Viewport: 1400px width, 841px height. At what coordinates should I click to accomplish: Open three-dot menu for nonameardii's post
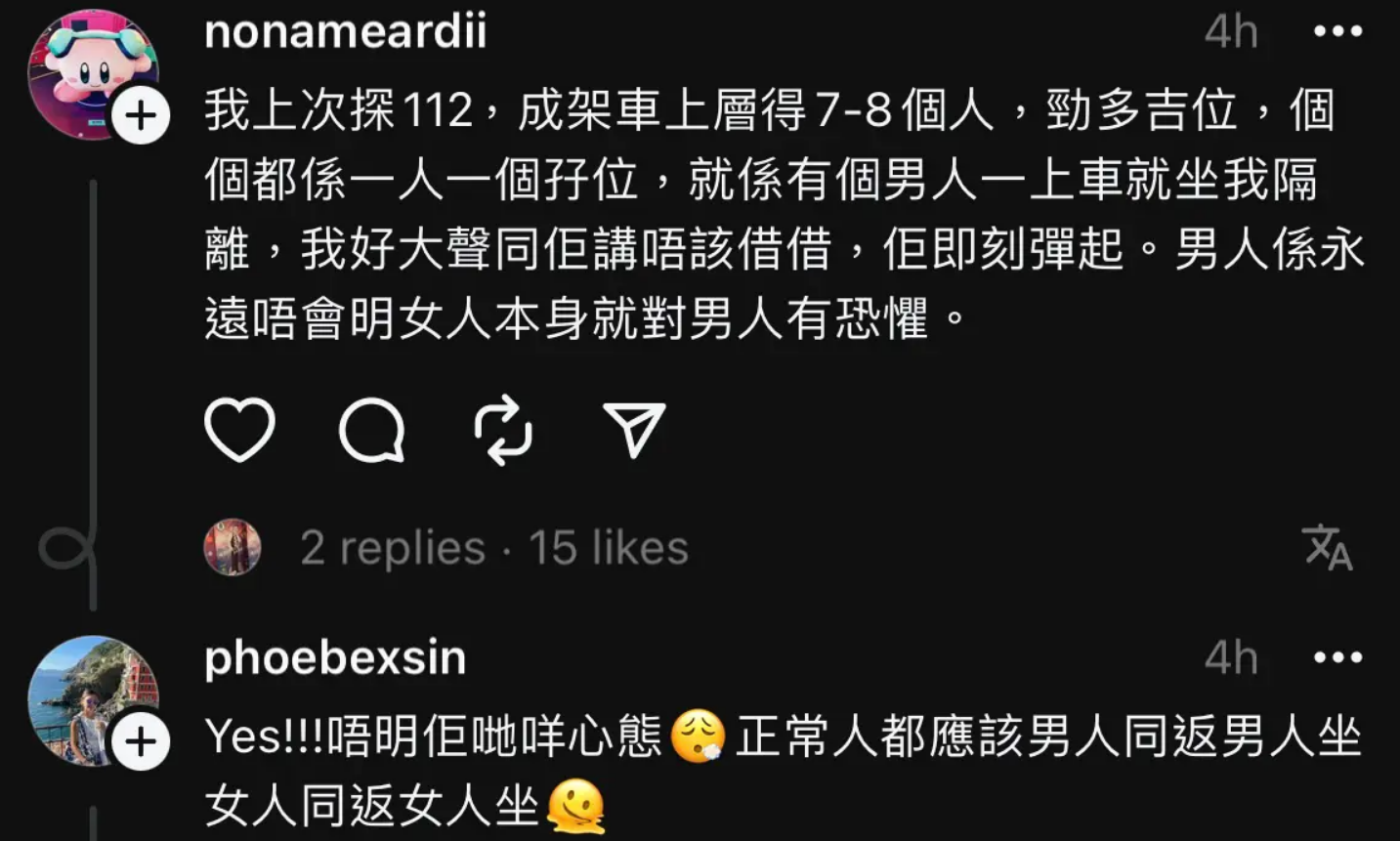tap(1337, 31)
